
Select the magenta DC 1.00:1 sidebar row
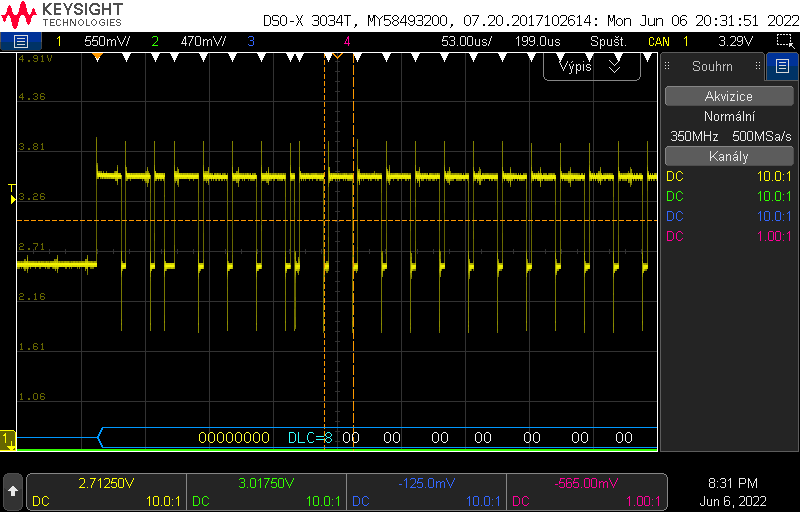coord(729,236)
